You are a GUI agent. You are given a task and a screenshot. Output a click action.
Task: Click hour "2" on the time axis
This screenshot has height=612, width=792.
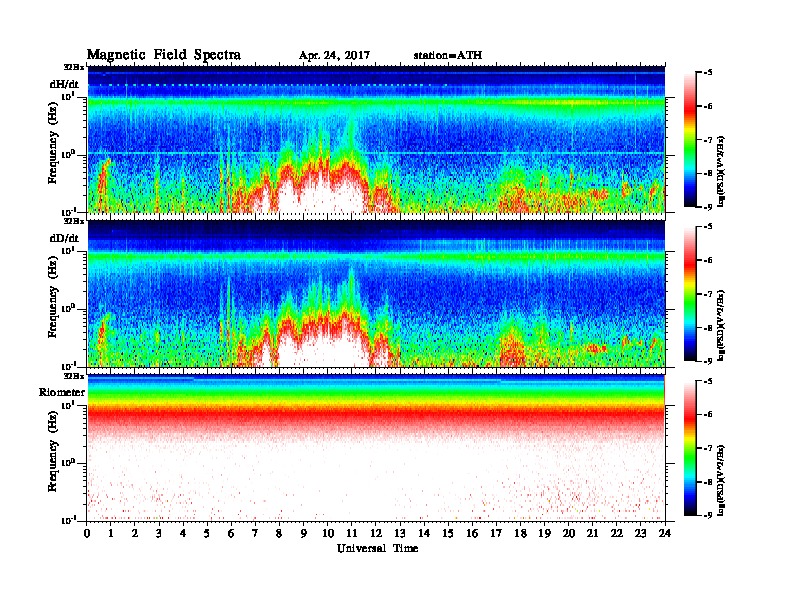coord(135,534)
